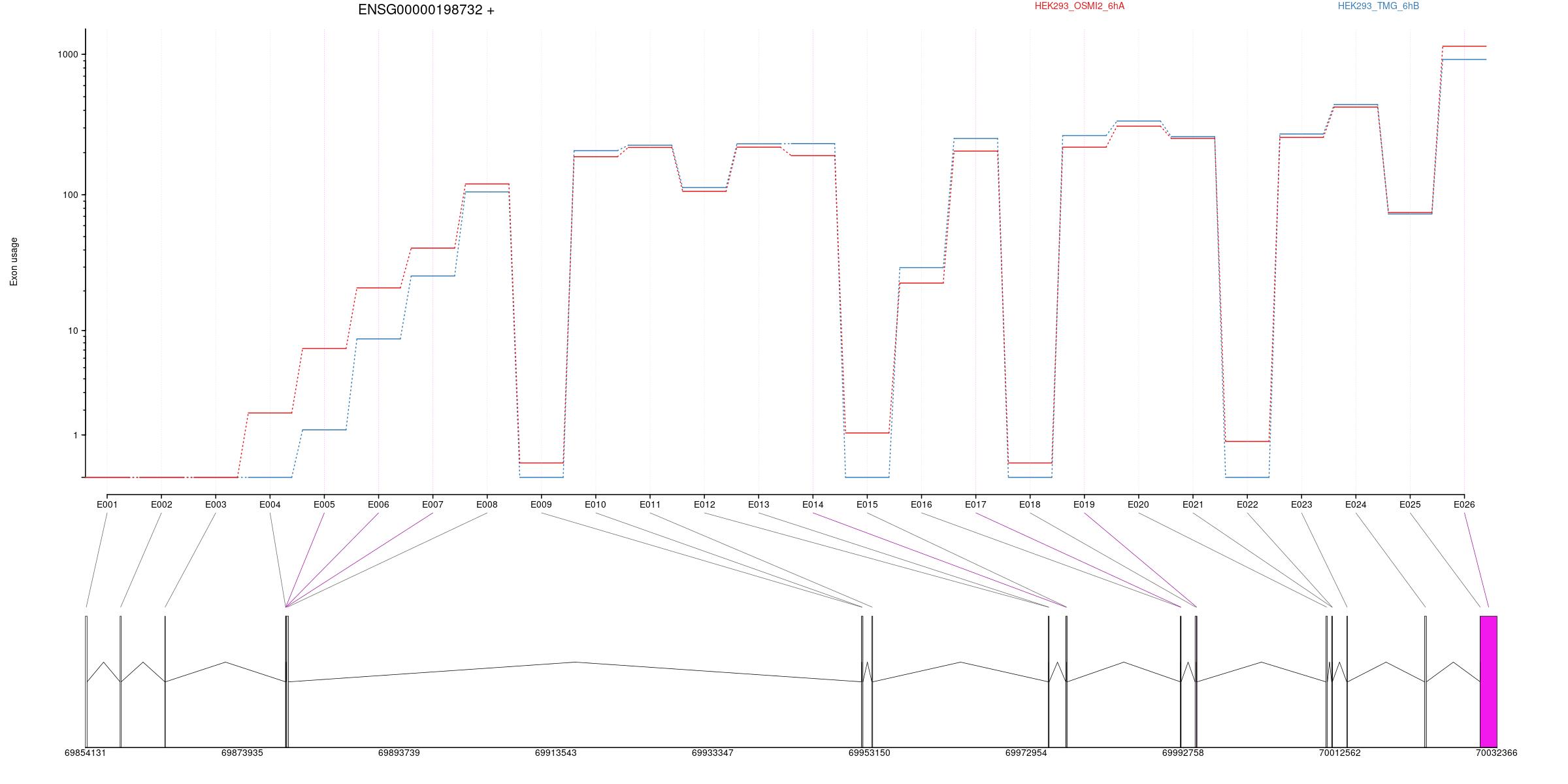The height and width of the screenshot is (784, 1568).
Task: Click y-axis tick value 100
Action: click(71, 195)
